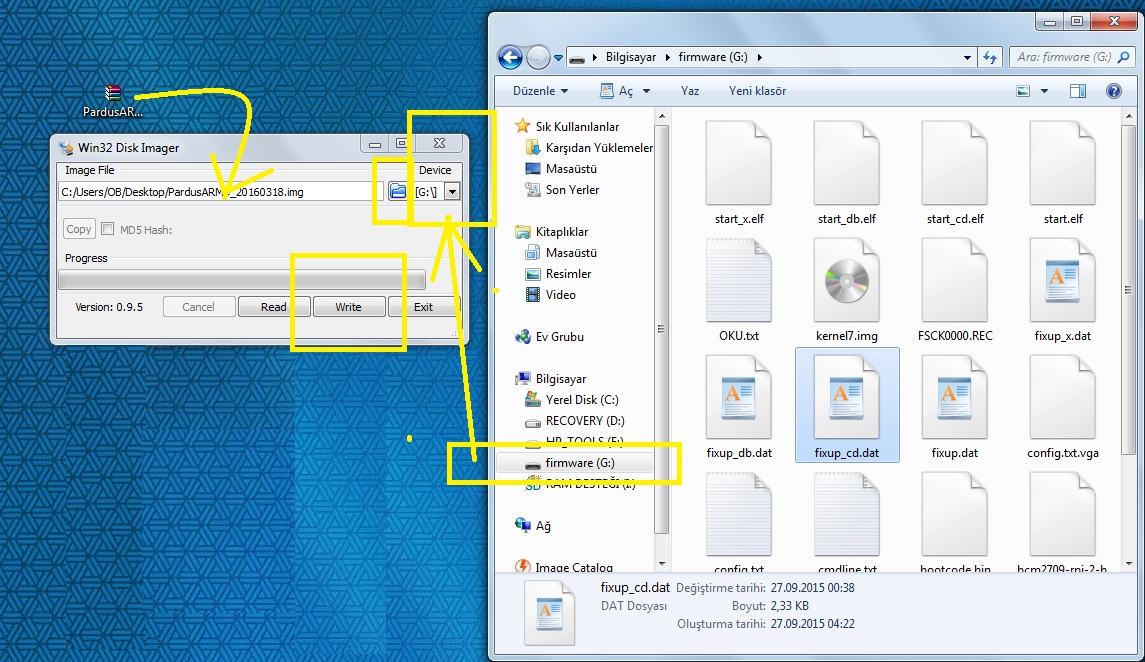The height and width of the screenshot is (662, 1145).
Task: Open RECOVERY (D:) drive
Action: 575,421
